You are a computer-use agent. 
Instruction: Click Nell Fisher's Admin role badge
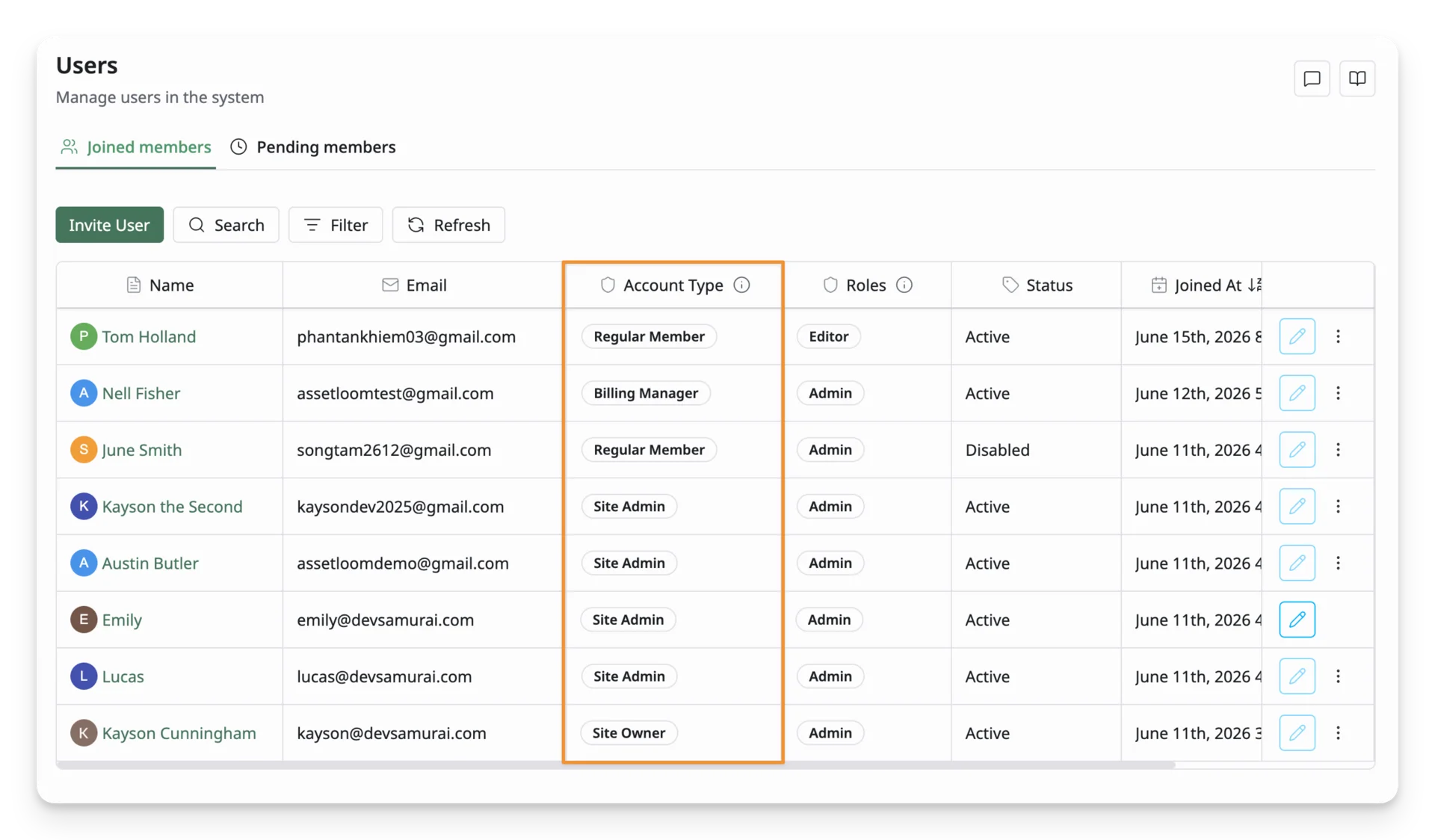830,393
